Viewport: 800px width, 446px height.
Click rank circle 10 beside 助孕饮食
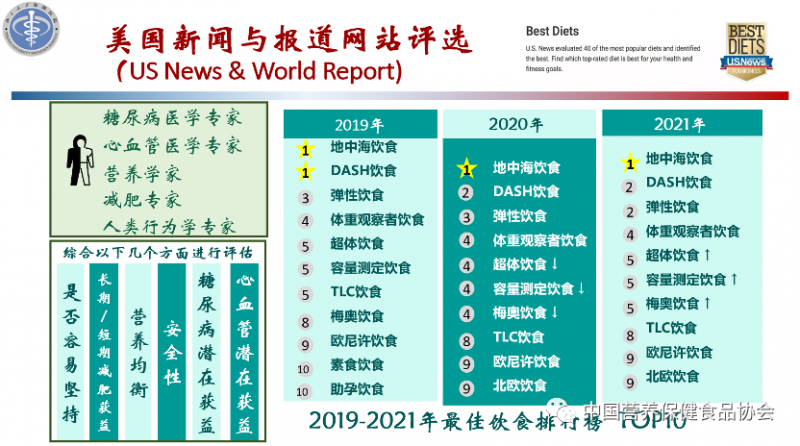[303, 391]
